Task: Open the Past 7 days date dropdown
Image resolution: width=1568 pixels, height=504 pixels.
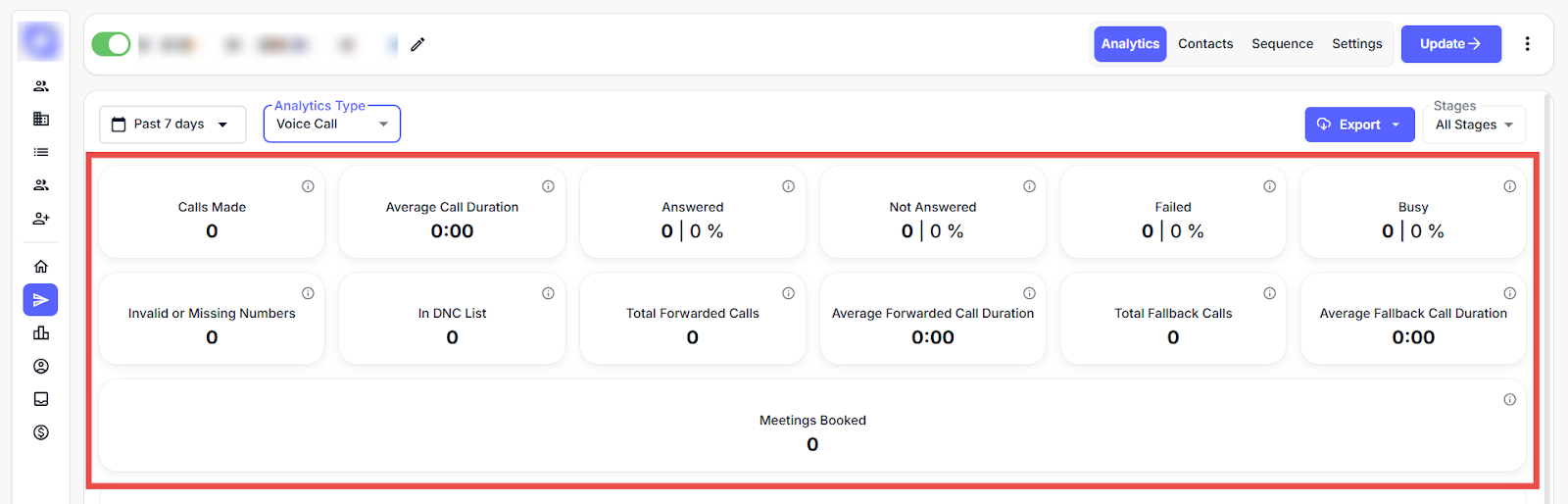Action: point(171,125)
